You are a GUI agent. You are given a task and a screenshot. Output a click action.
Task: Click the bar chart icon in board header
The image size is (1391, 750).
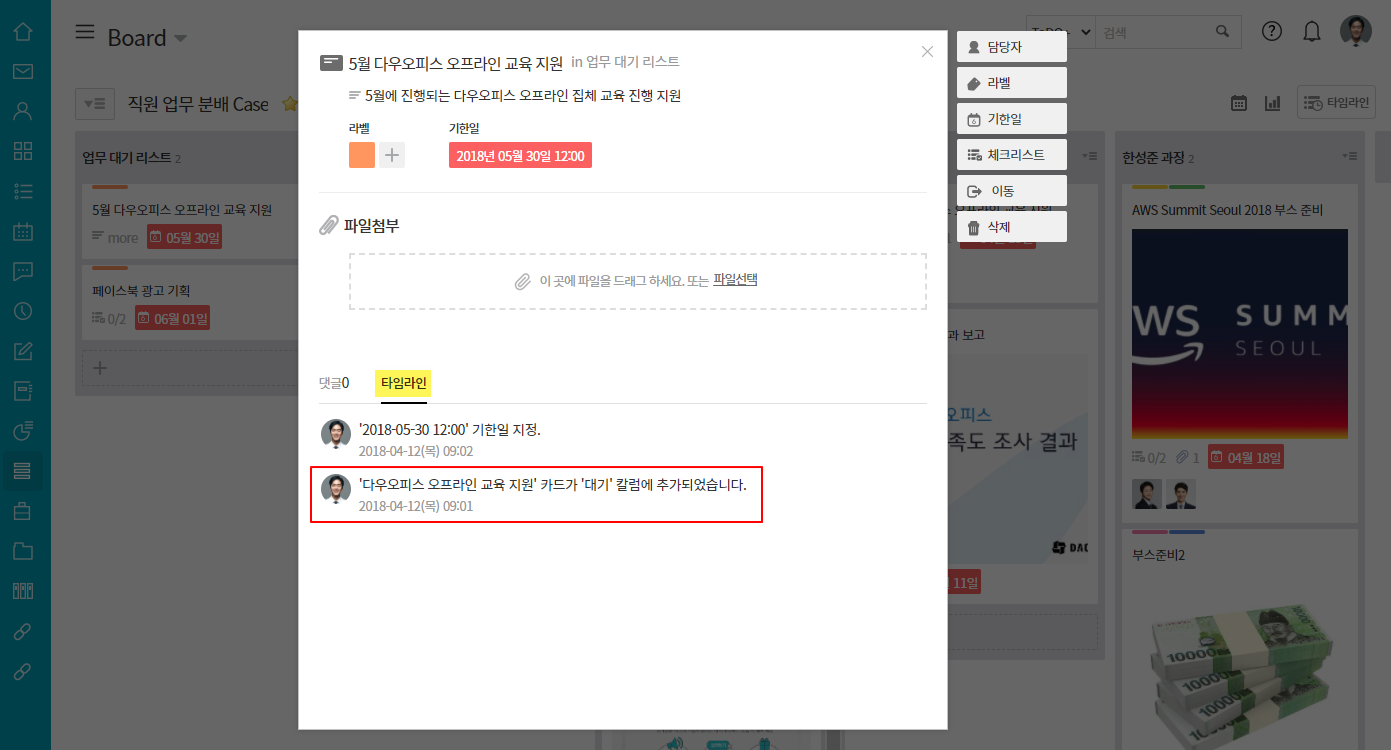[x=1273, y=103]
